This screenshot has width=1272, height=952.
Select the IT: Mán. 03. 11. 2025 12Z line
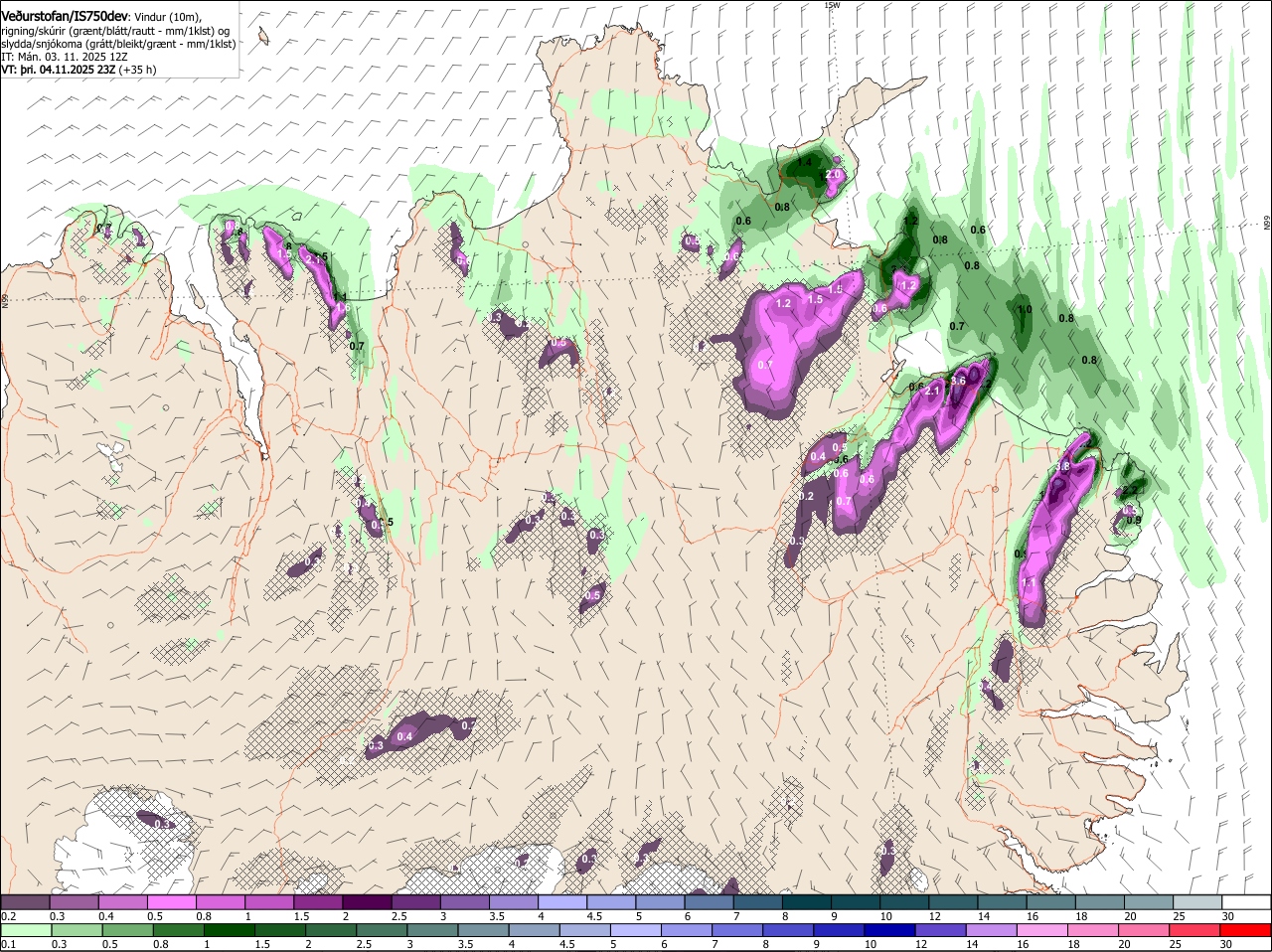(65, 57)
